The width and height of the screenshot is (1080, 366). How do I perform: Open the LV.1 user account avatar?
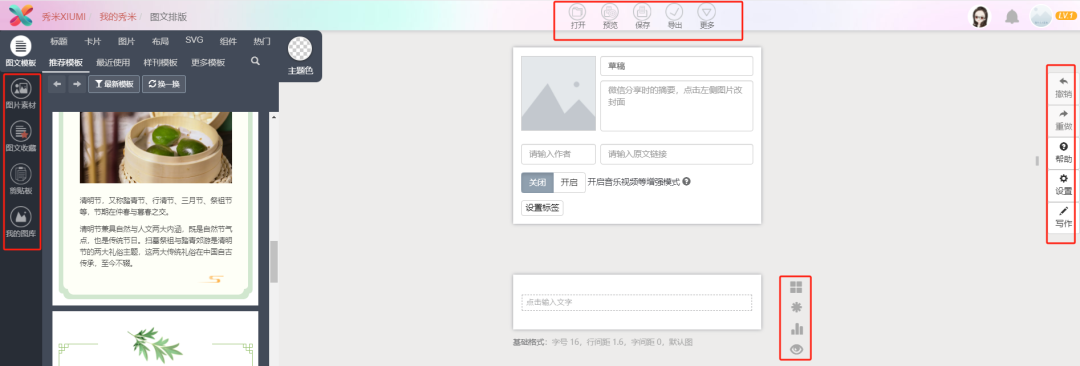pyautogui.click(x=1041, y=17)
